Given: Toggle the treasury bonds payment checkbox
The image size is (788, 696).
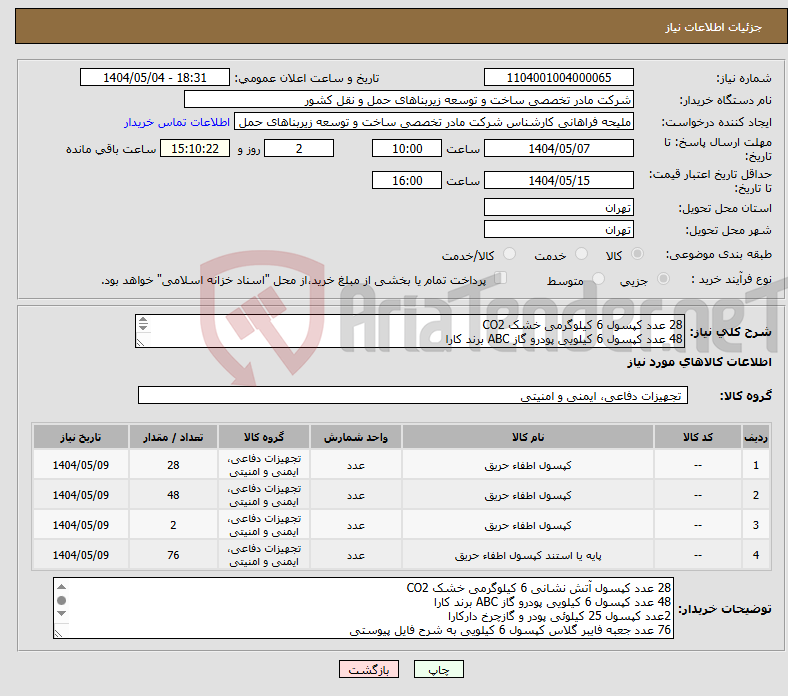Looking at the screenshot, I should click(501, 279).
